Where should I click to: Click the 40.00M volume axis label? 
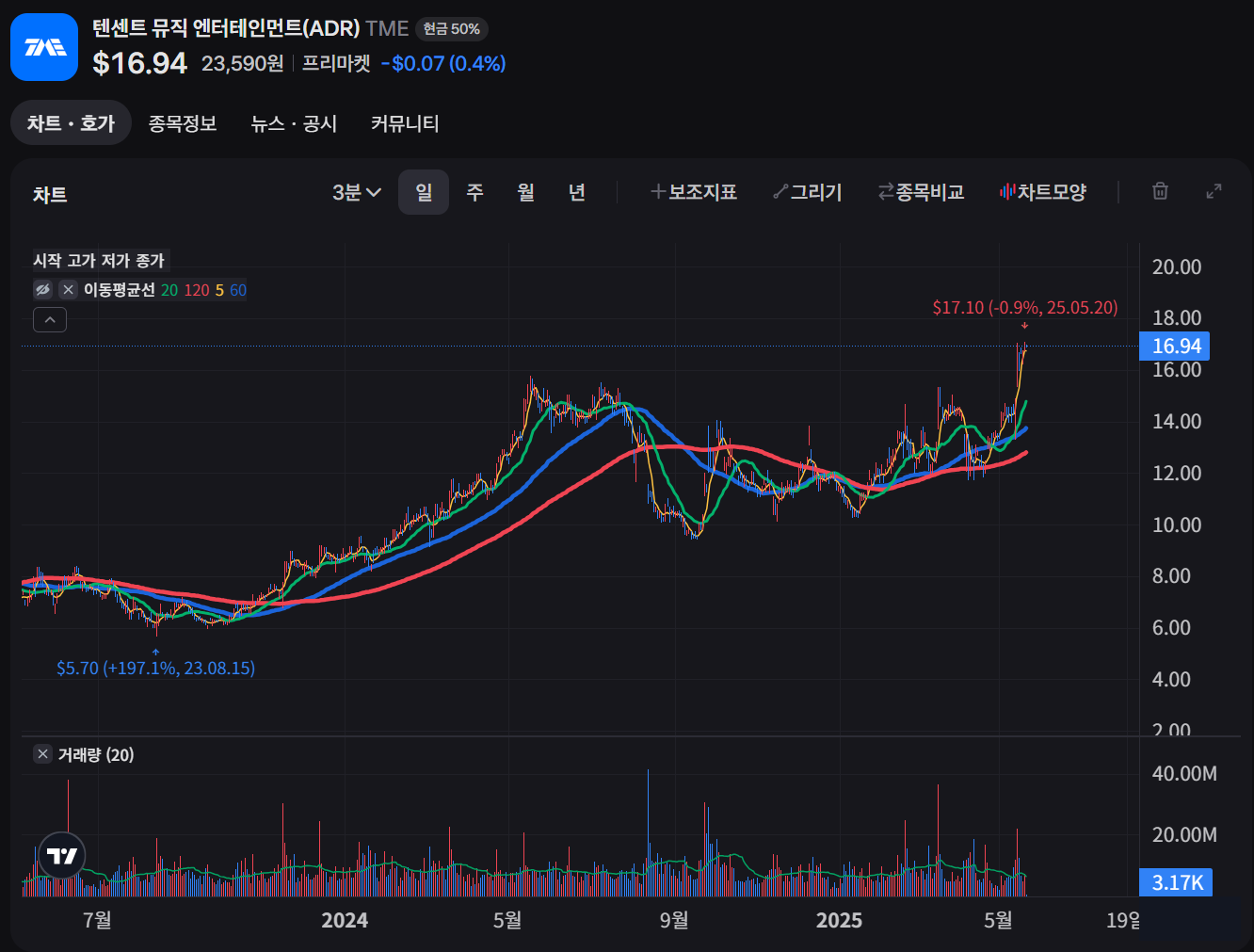pyautogui.click(x=1184, y=773)
